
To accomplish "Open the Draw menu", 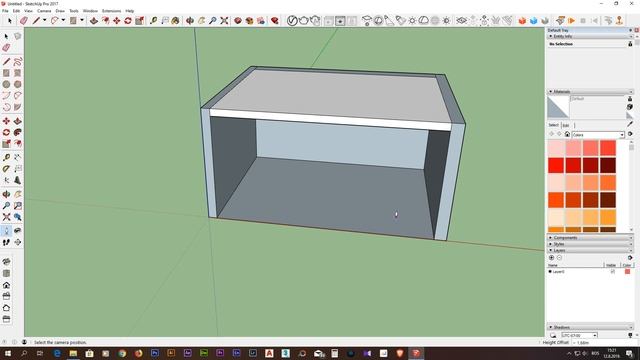I will pyautogui.click(x=60, y=11).
